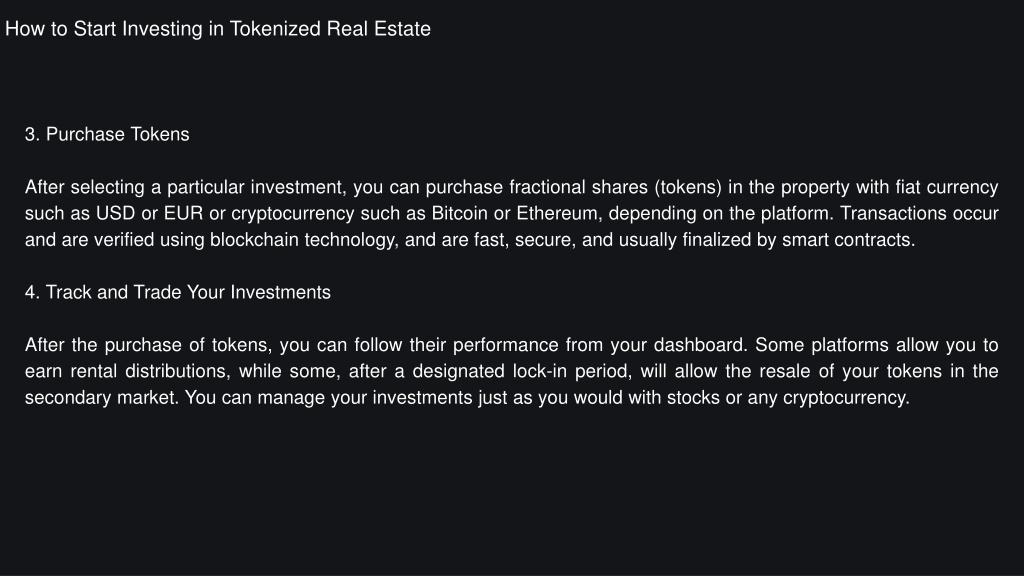Click the '3. Purchase Tokens' heading
Viewport: 1024px width, 576px height.
click(107, 134)
